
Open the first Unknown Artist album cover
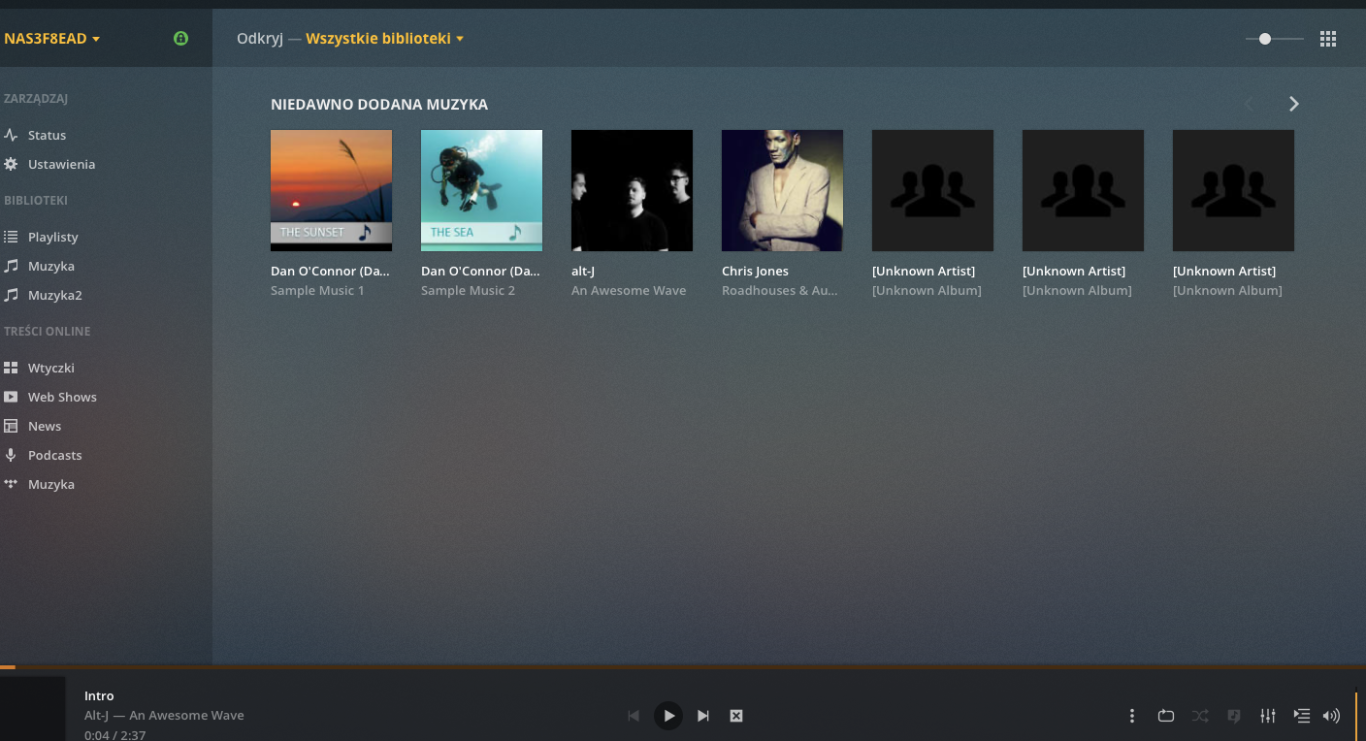tap(932, 190)
